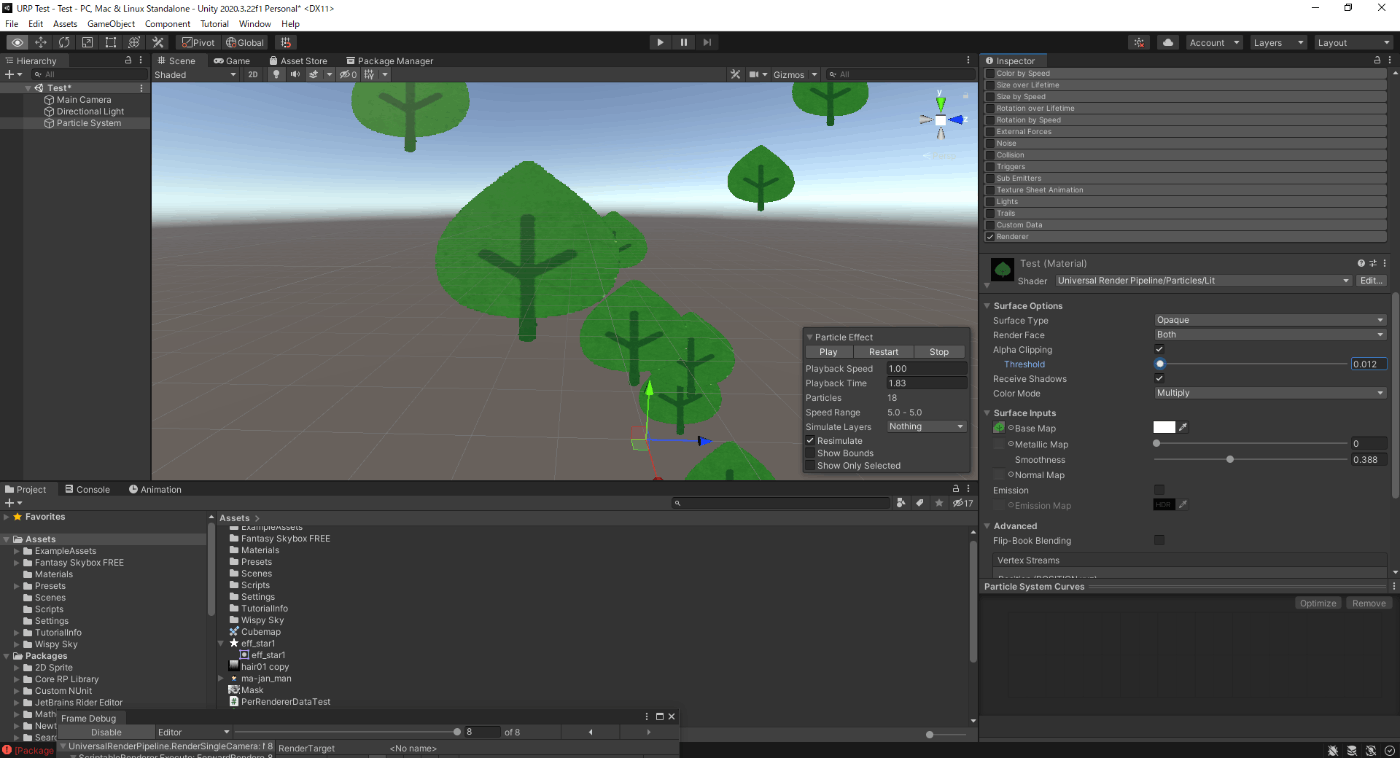Switch to the Game tab
Viewport: 1400px width, 758px height.
(x=232, y=60)
